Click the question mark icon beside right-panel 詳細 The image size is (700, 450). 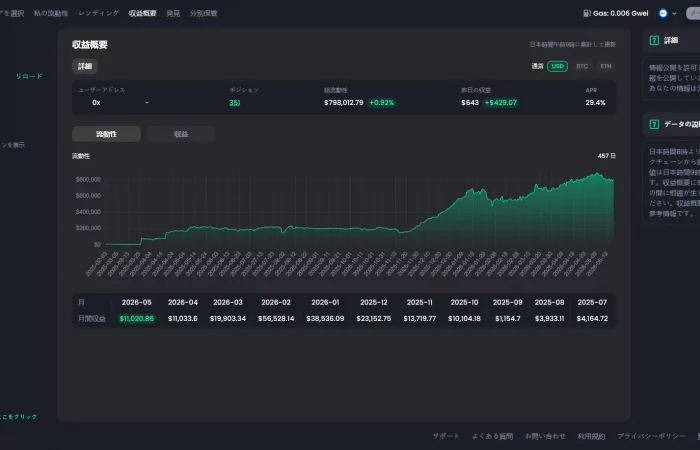tap(654, 41)
